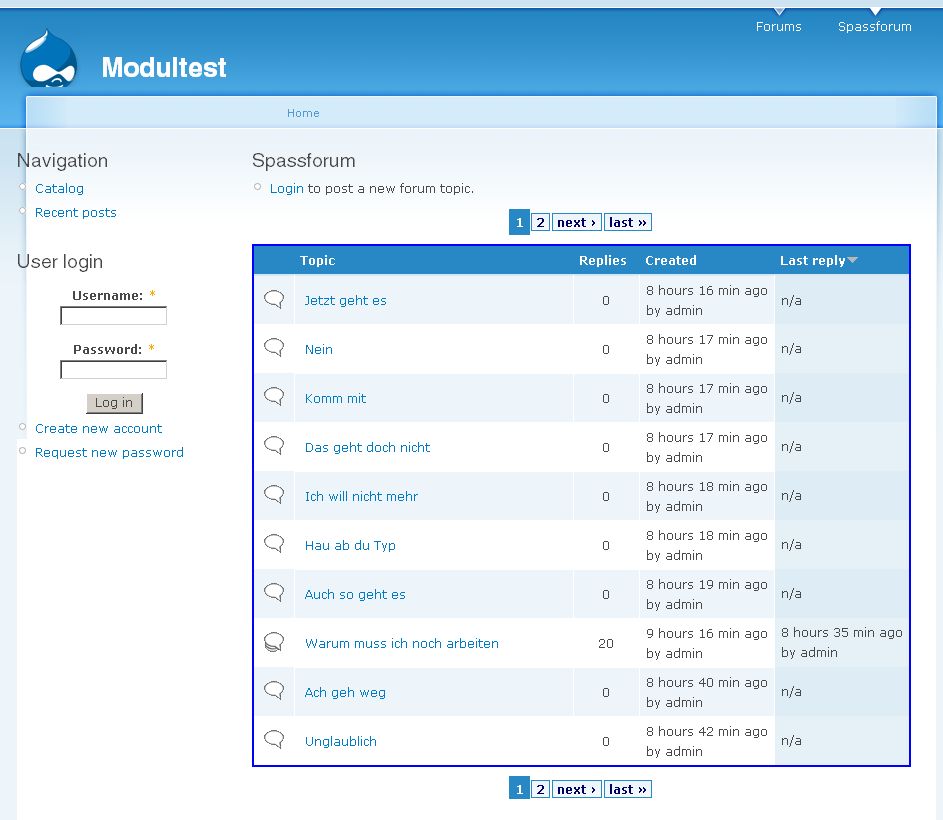Viewport: 943px width, 820px height.
Task: Click the Drupal drop logo
Action: (48, 60)
